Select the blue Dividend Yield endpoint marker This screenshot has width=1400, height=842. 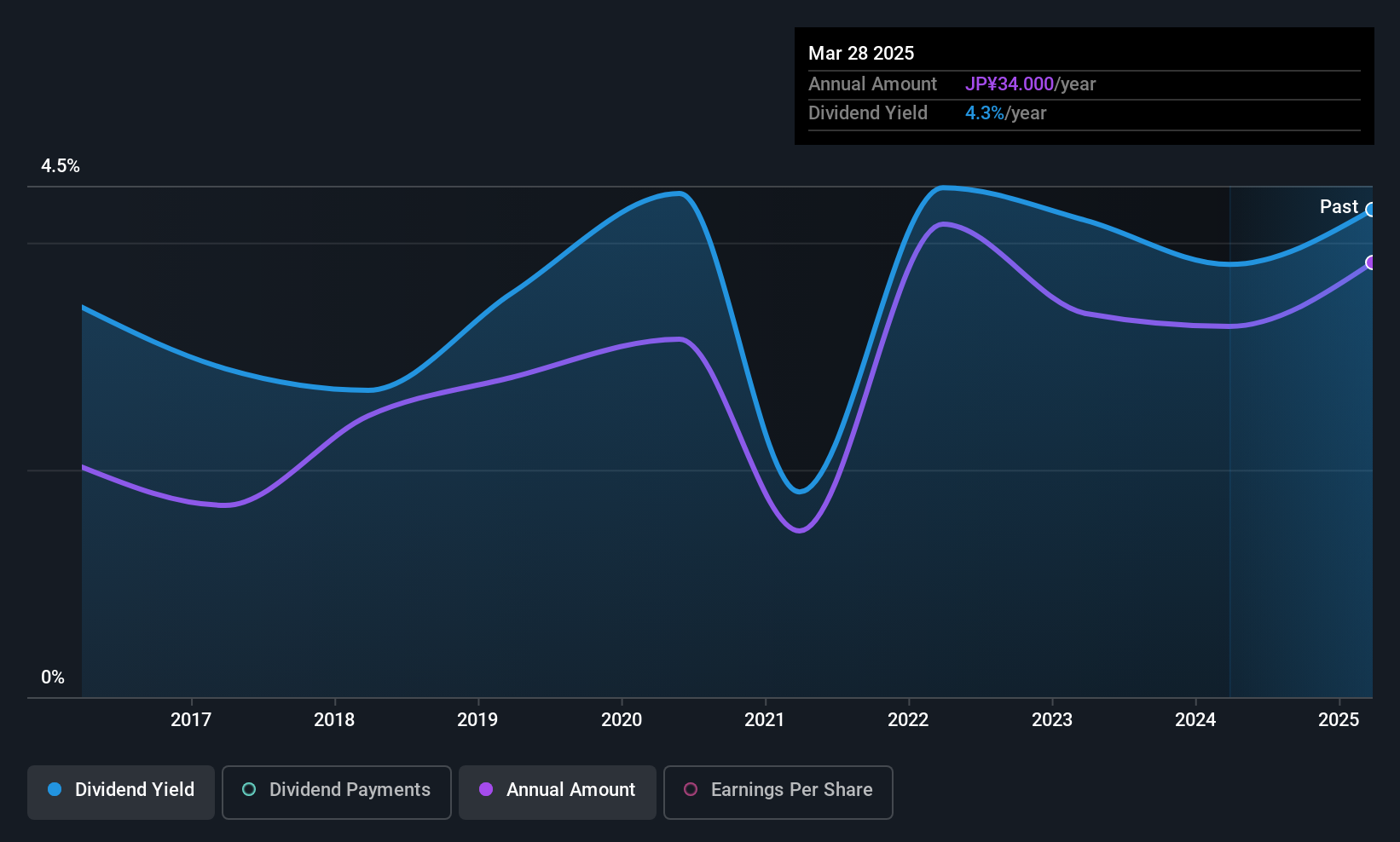[x=1370, y=210]
